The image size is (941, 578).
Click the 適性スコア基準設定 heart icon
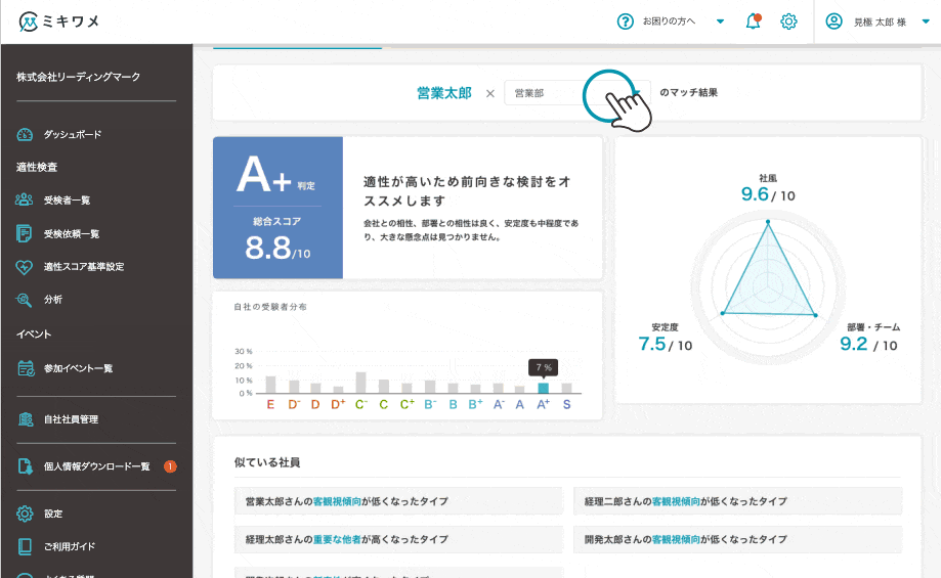tap(25, 267)
